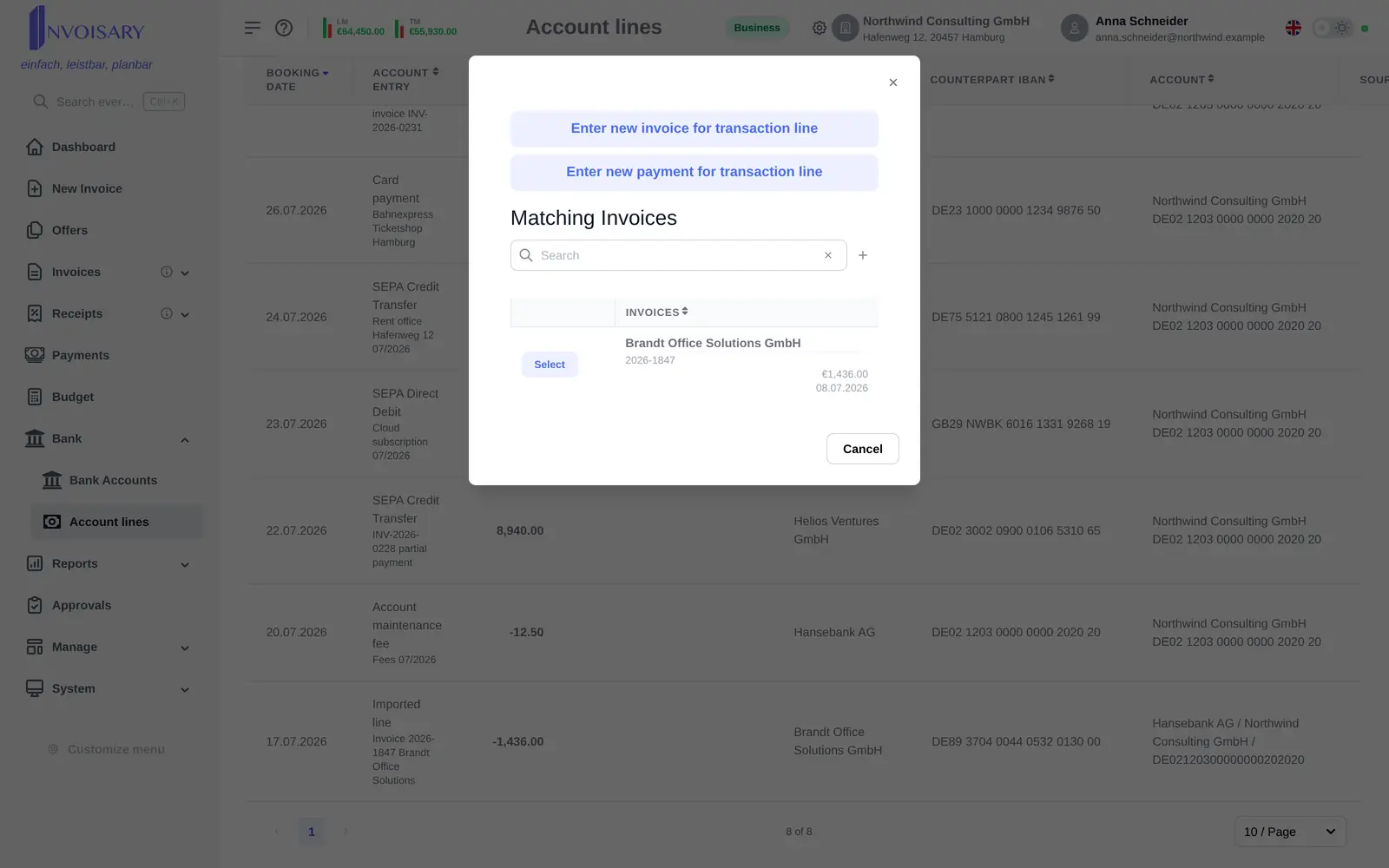Open the 10 / Page size dropdown
This screenshot has width=1389, height=868.
1290,832
